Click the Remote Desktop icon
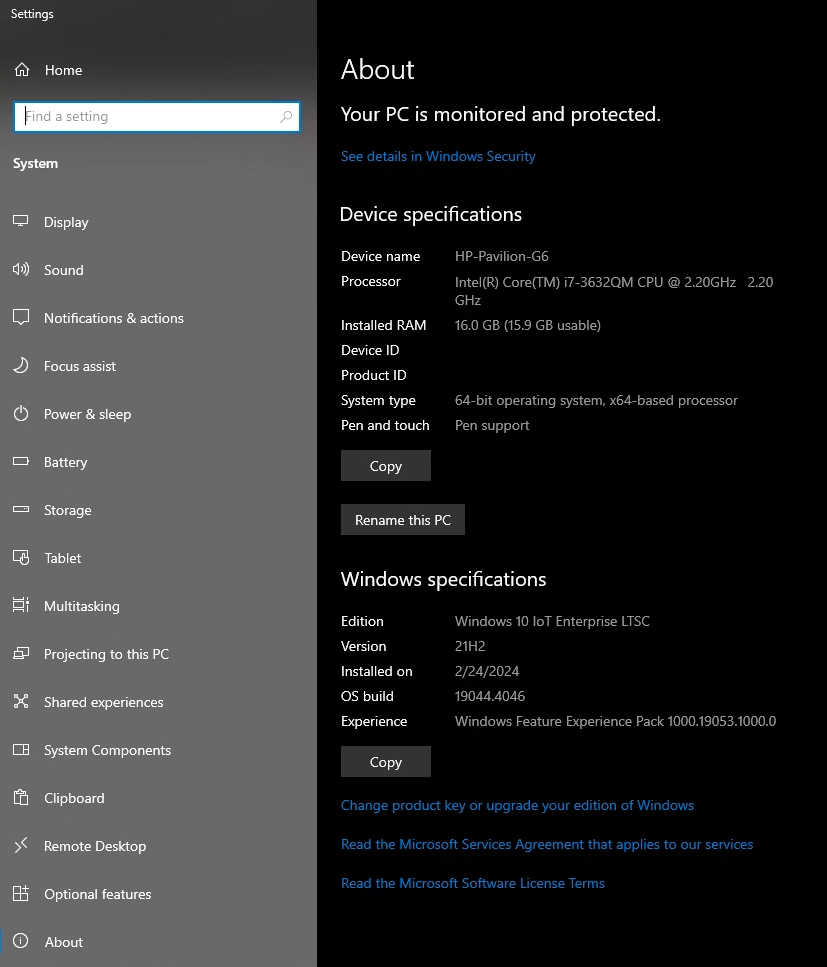The image size is (827, 967). point(21,844)
